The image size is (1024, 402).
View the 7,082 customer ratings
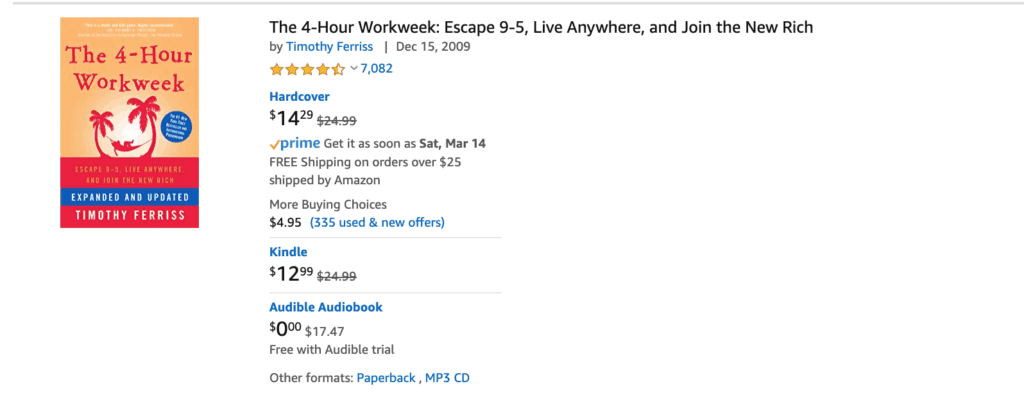click(376, 69)
